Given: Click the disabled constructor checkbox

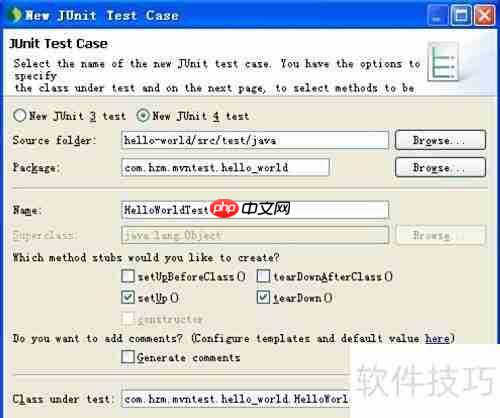Looking at the screenshot, I should coord(128,319).
